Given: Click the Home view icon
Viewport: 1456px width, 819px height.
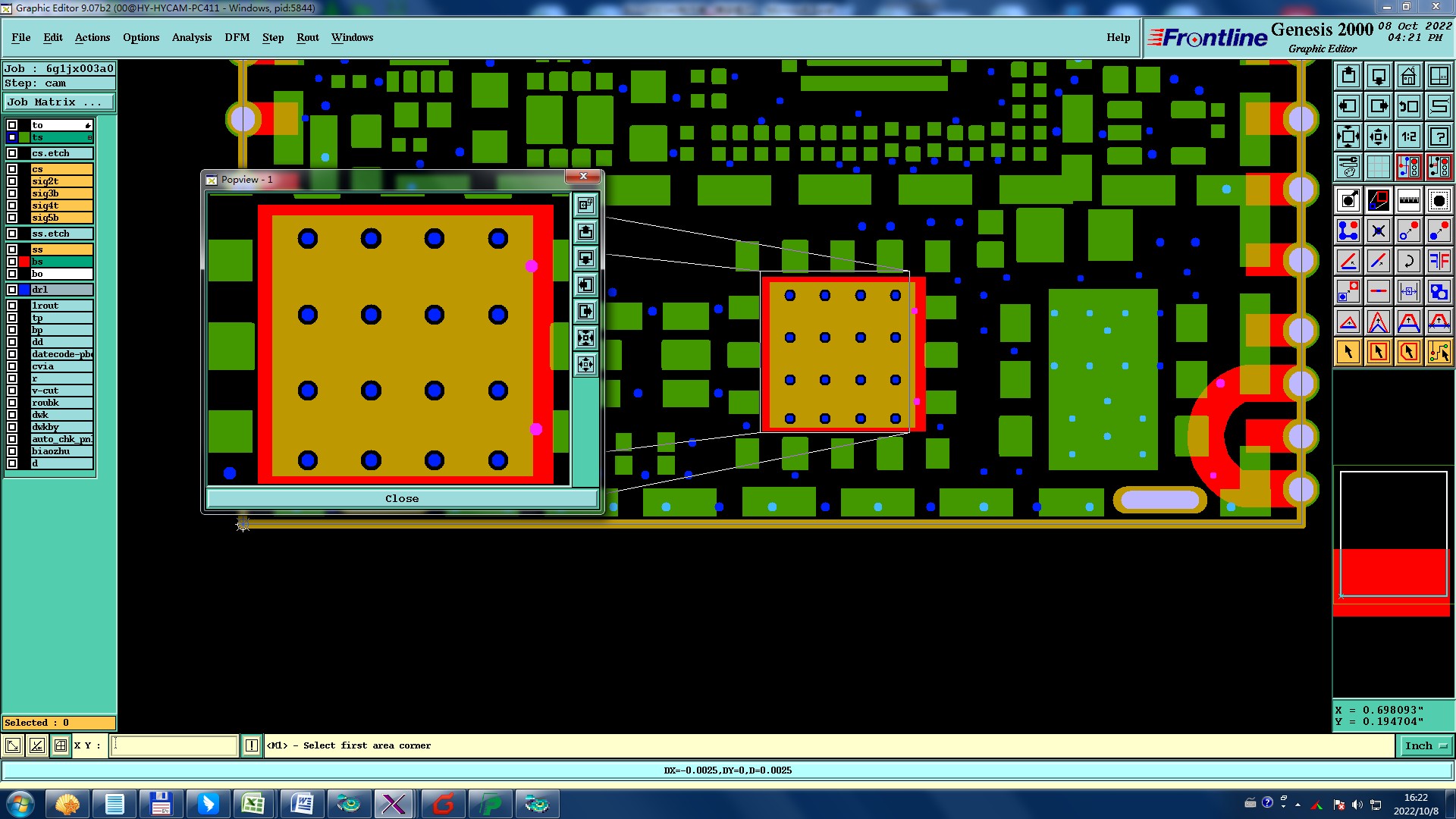Looking at the screenshot, I should coord(1409,76).
